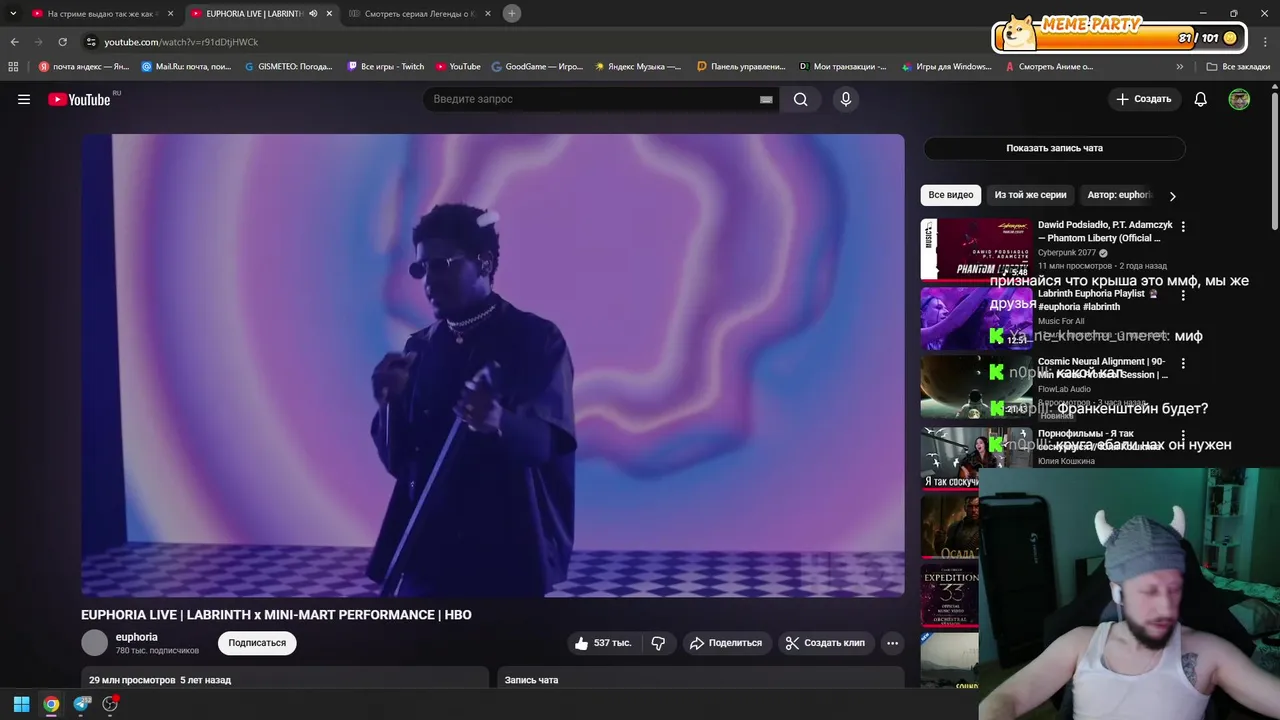This screenshot has height=720, width=1280.
Task: Go back in browser
Action: click(14, 42)
